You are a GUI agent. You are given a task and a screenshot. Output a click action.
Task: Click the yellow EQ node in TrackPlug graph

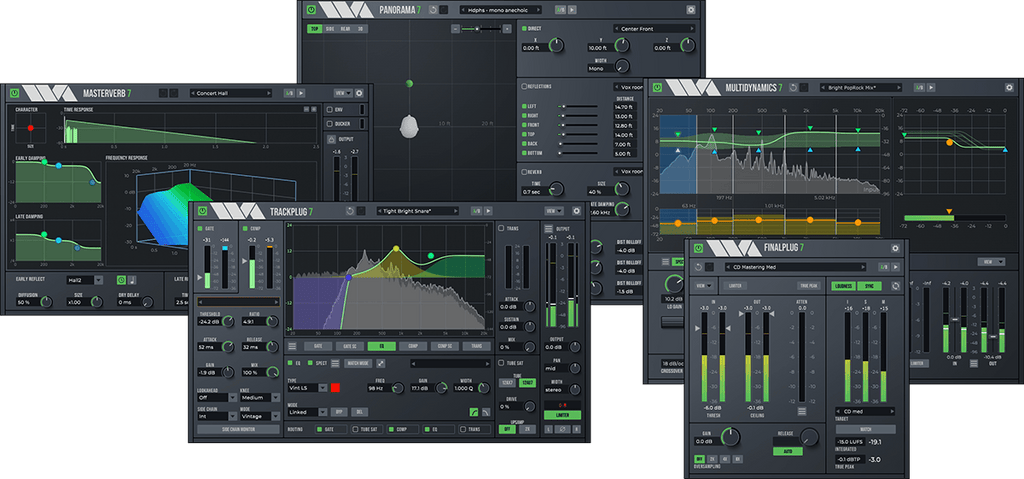click(396, 249)
